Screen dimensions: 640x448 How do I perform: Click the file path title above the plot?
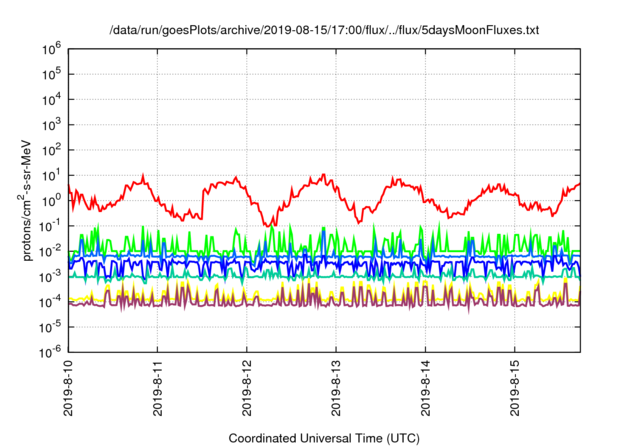click(x=323, y=31)
